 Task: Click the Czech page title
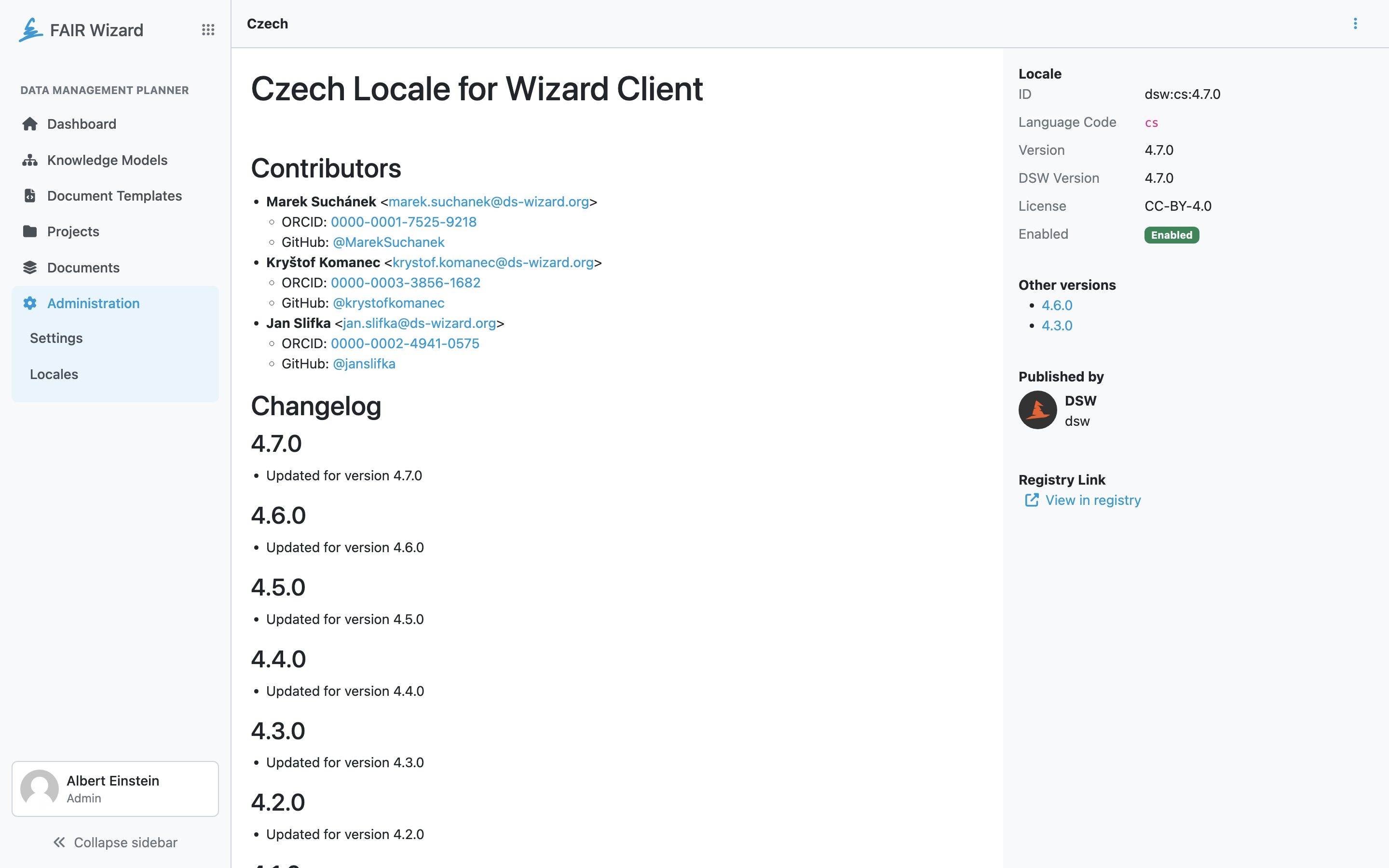(x=268, y=24)
